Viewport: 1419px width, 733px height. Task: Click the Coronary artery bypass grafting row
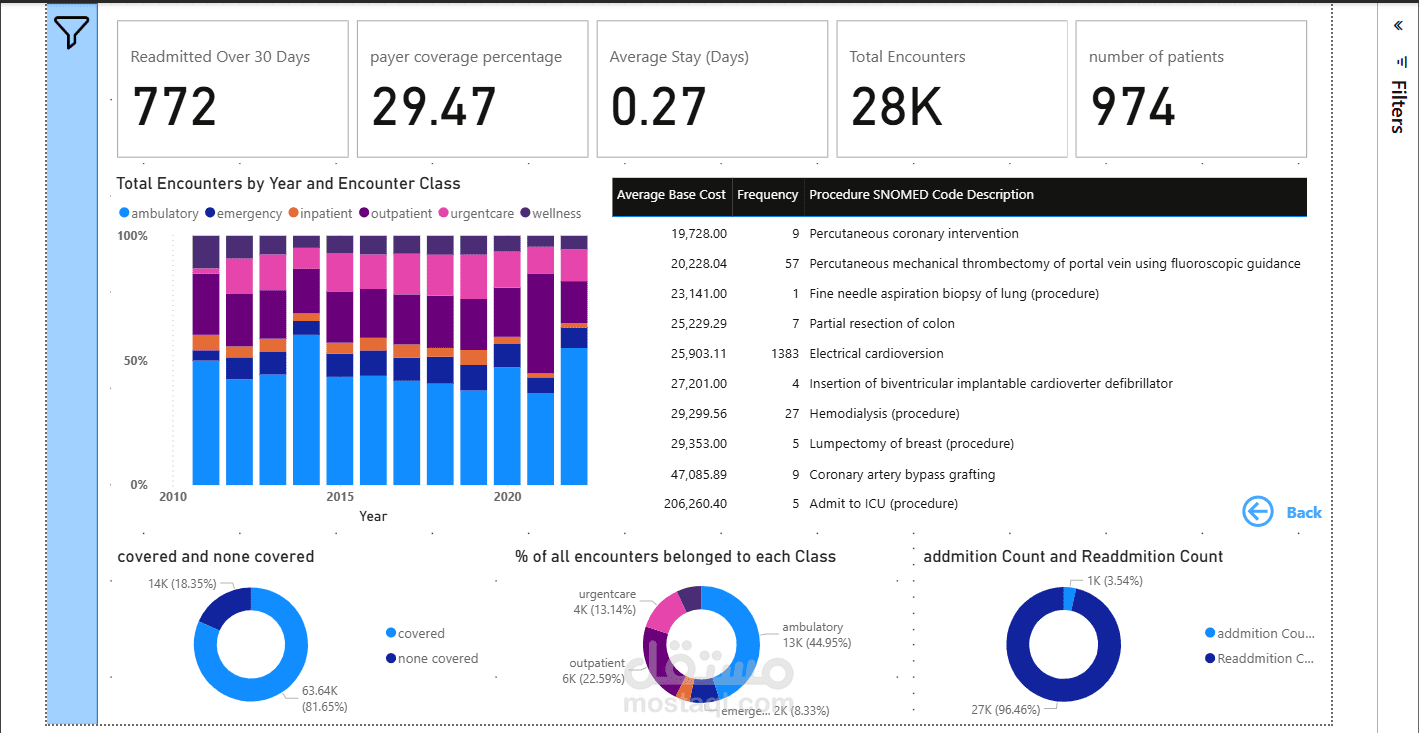(x=959, y=474)
